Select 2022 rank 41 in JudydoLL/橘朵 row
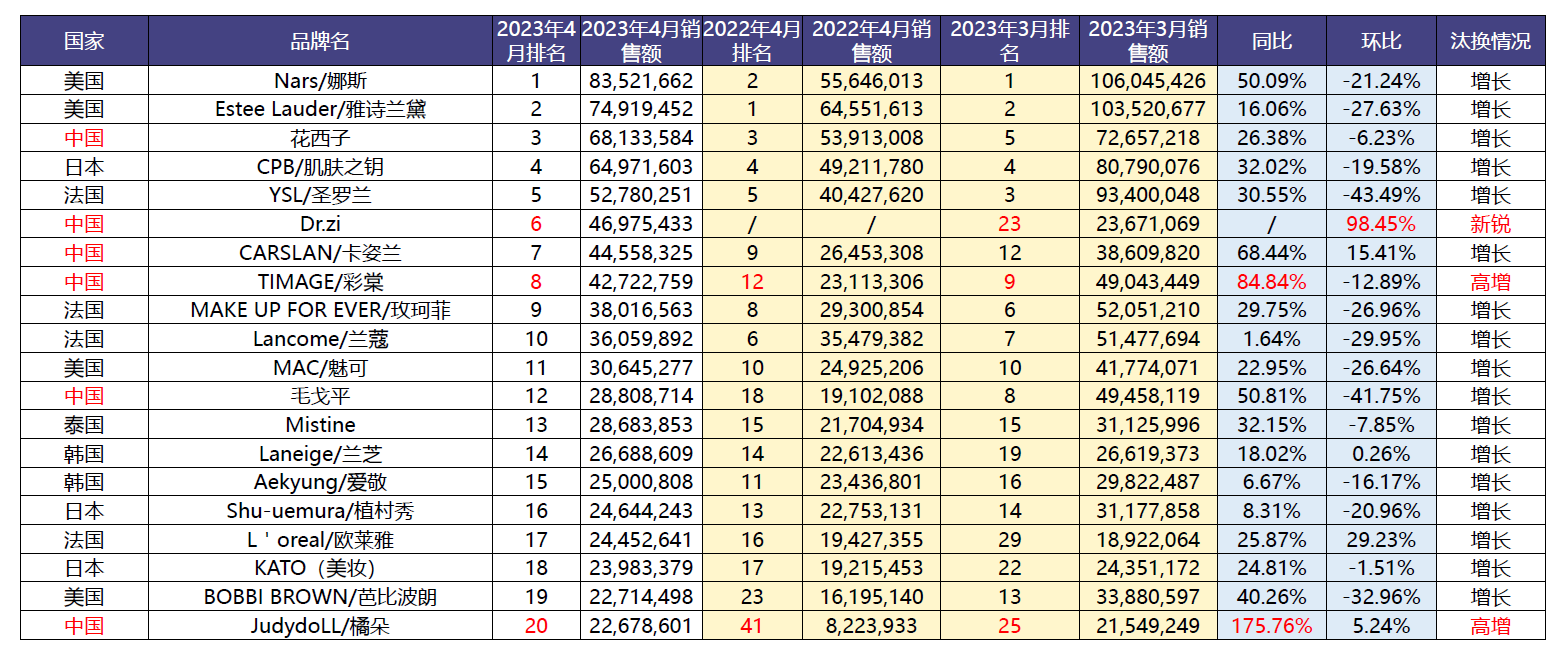 (752, 627)
